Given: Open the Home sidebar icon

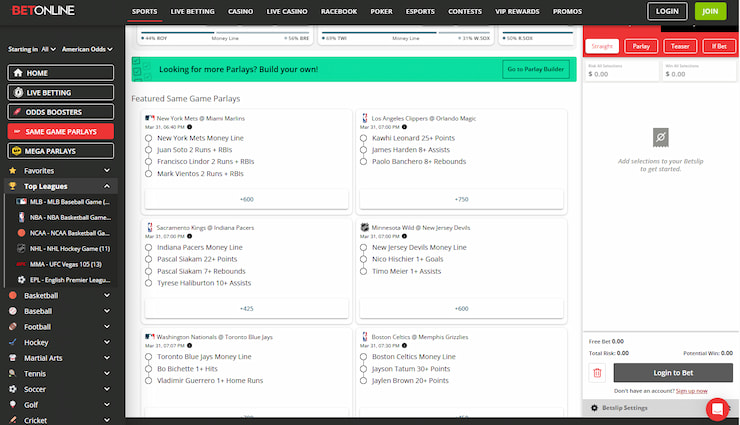Looking at the screenshot, I should (17, 73).
